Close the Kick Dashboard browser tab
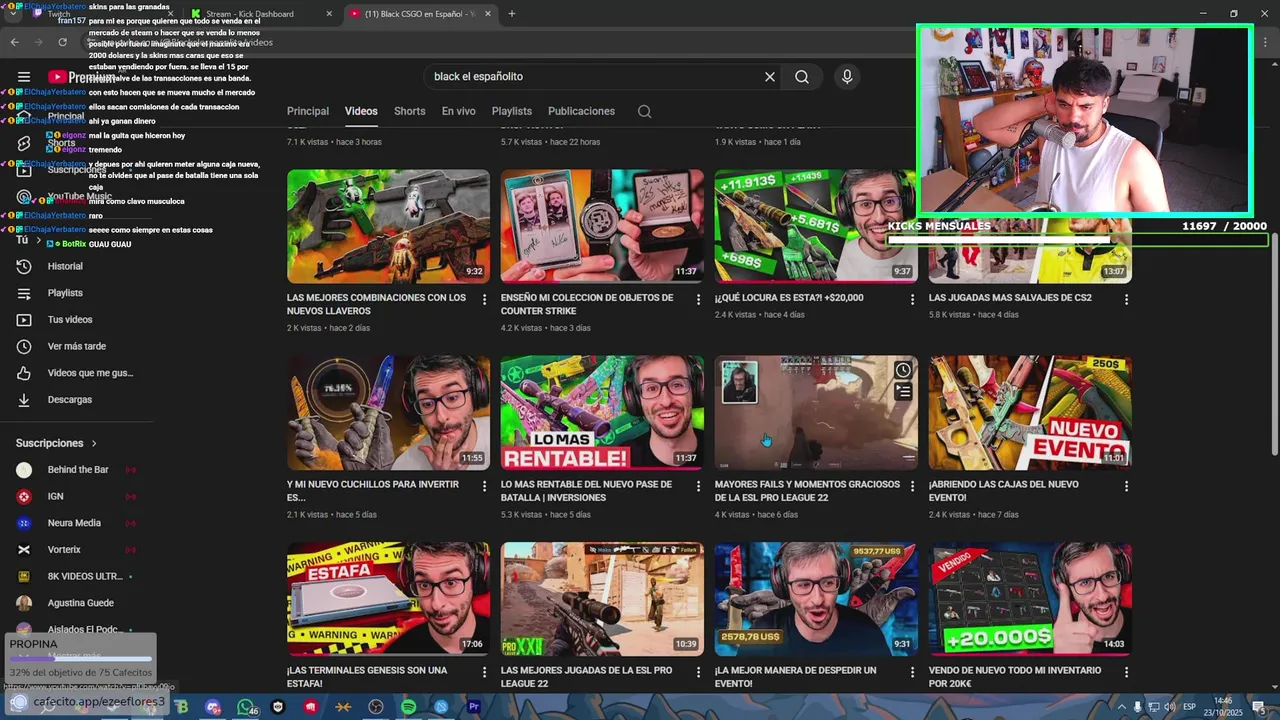Image resolution: width=1280 pixels, height=720 pixels. point(329,14)
